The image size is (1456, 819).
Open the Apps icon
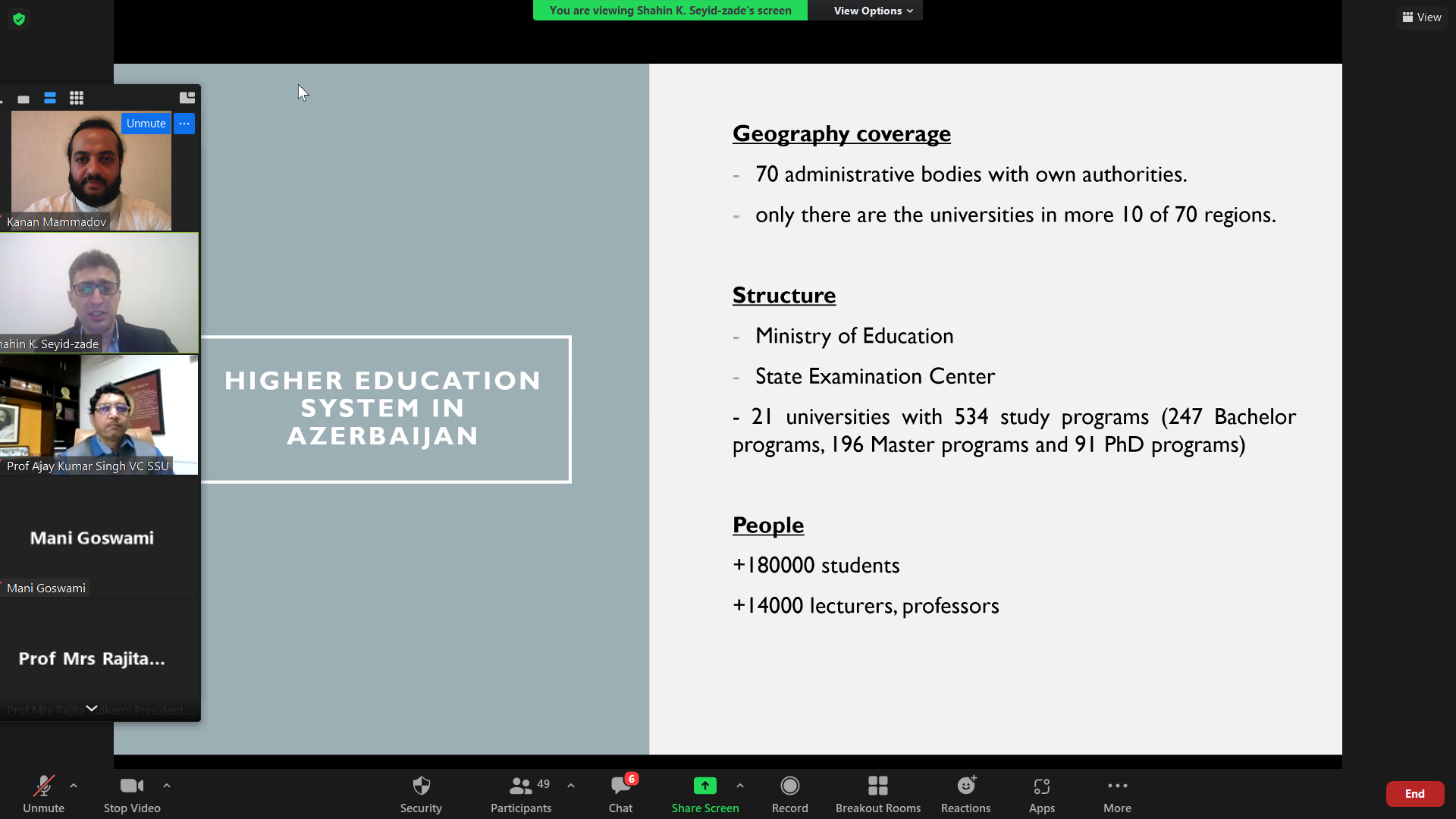[x=1041, y=786]
